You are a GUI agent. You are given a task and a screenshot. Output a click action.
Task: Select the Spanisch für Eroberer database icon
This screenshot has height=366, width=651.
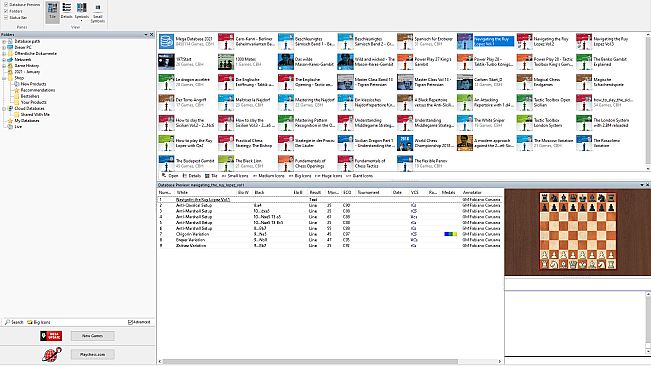tap(405, 41)
